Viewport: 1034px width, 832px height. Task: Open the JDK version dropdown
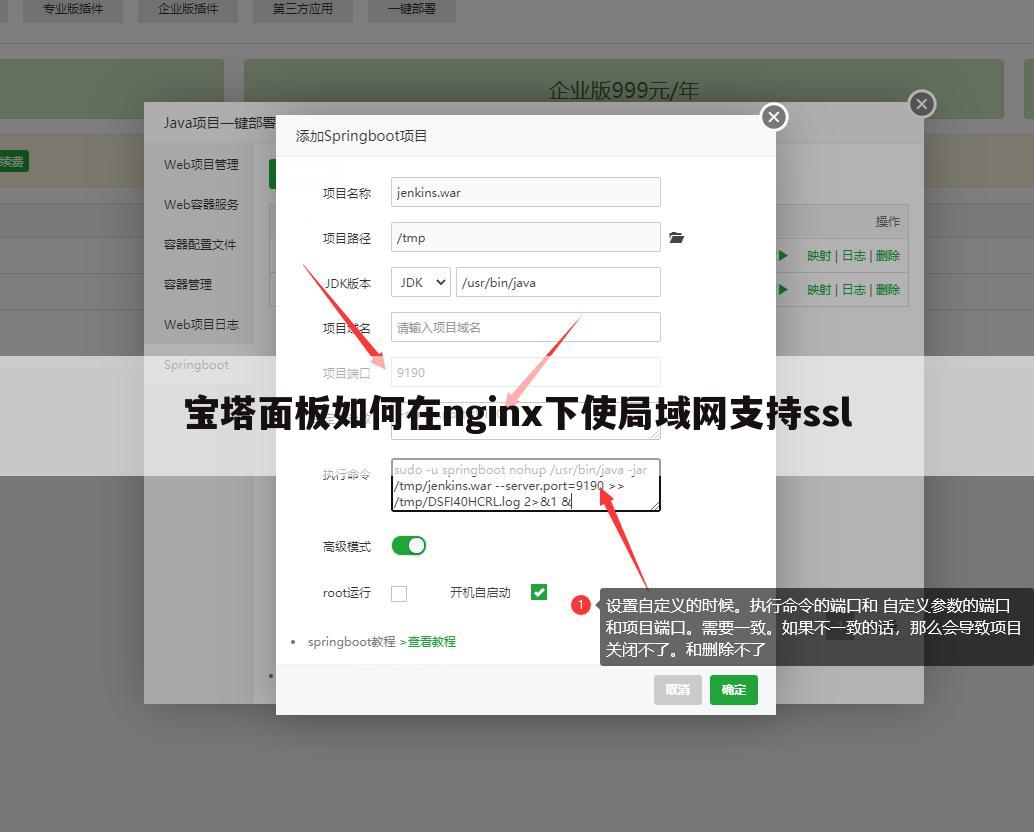[x=421, y=282]
